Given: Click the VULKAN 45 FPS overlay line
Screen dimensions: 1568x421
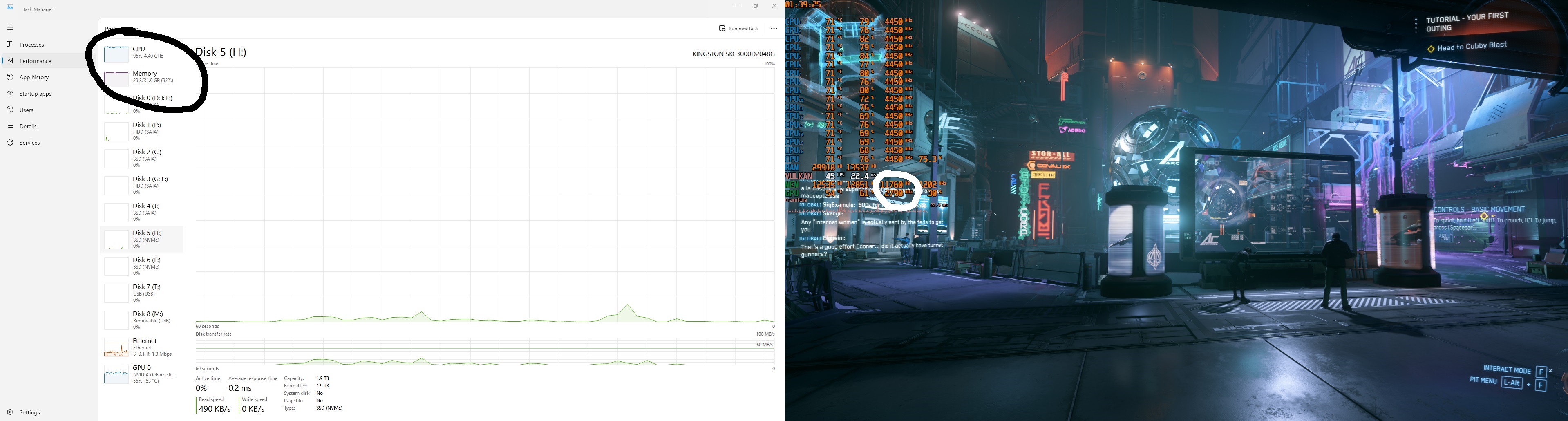Looking at the screenshot, I should coord(832,176).
